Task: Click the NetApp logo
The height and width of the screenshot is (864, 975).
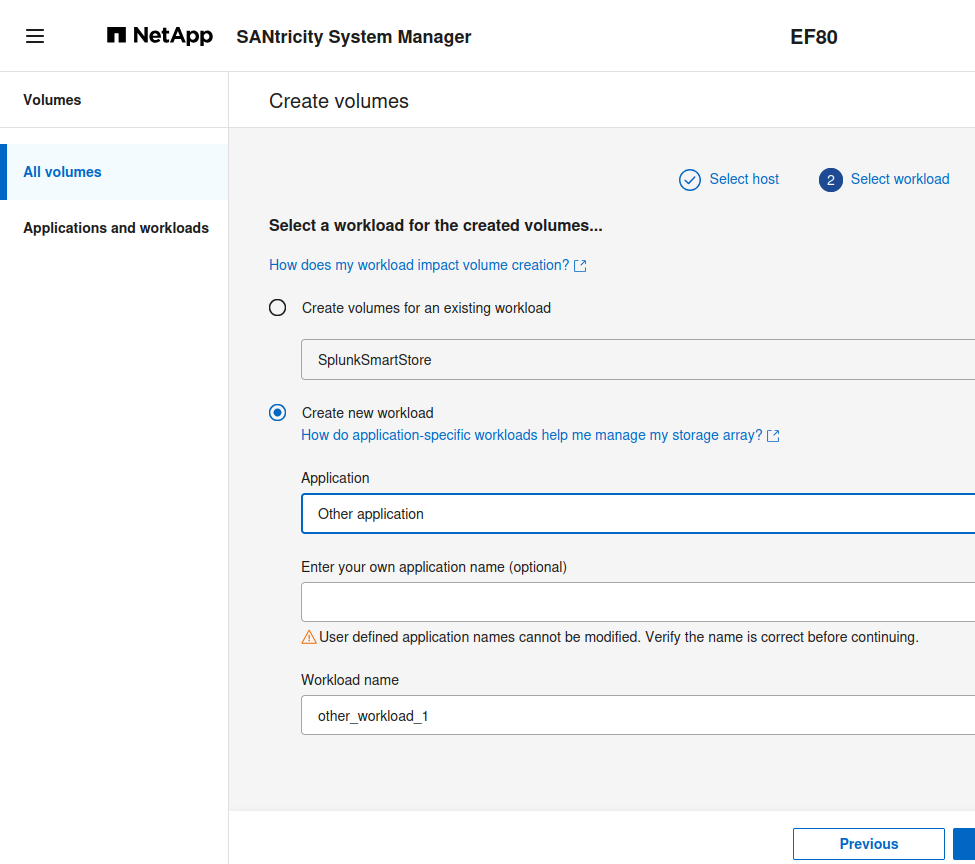Action: [160, 35]
